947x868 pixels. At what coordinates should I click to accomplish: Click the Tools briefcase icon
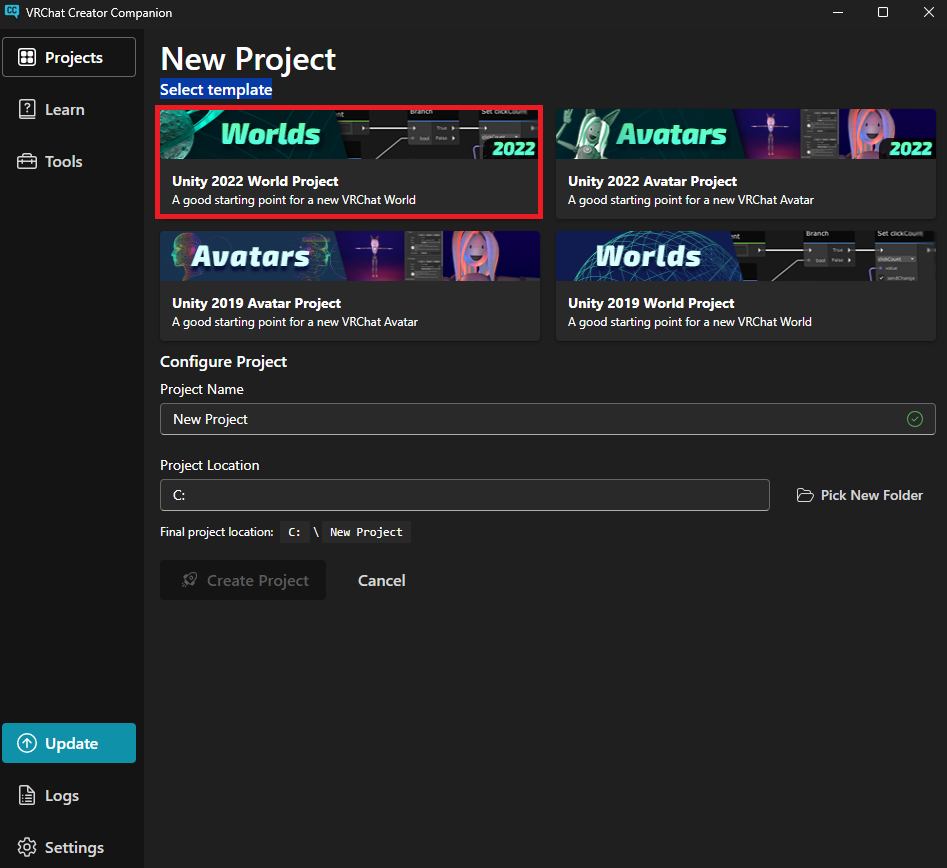pos(28,162)
